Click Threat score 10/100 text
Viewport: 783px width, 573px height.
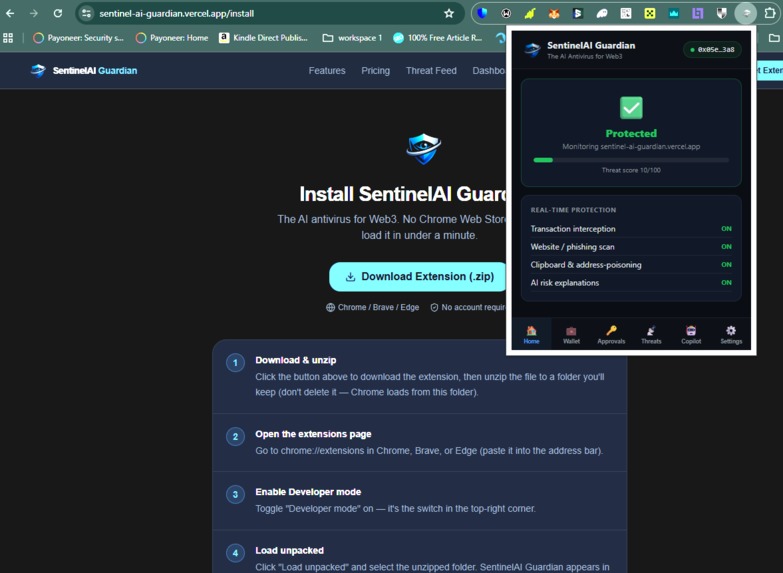pyautogui.click(x=631, y=170)
